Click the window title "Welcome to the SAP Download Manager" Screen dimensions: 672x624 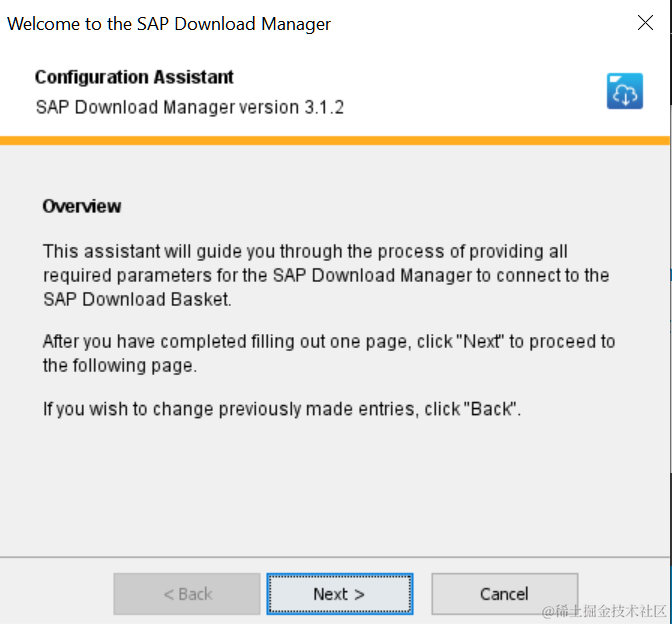tap(169, 24)
